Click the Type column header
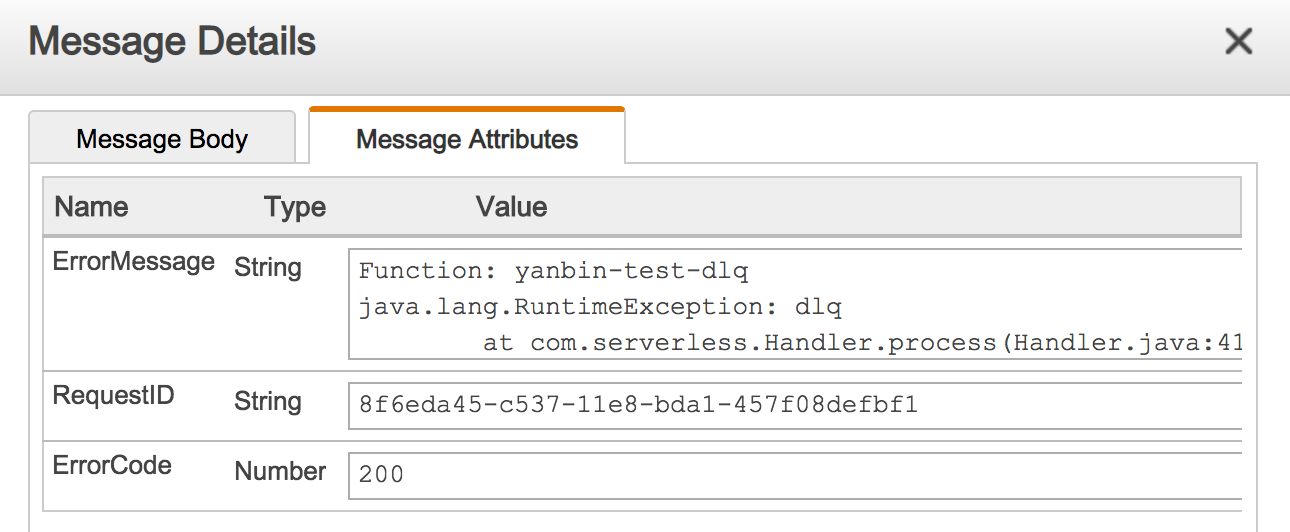The height and width of the screenshot is (532, 1290). tap(295, 207)
